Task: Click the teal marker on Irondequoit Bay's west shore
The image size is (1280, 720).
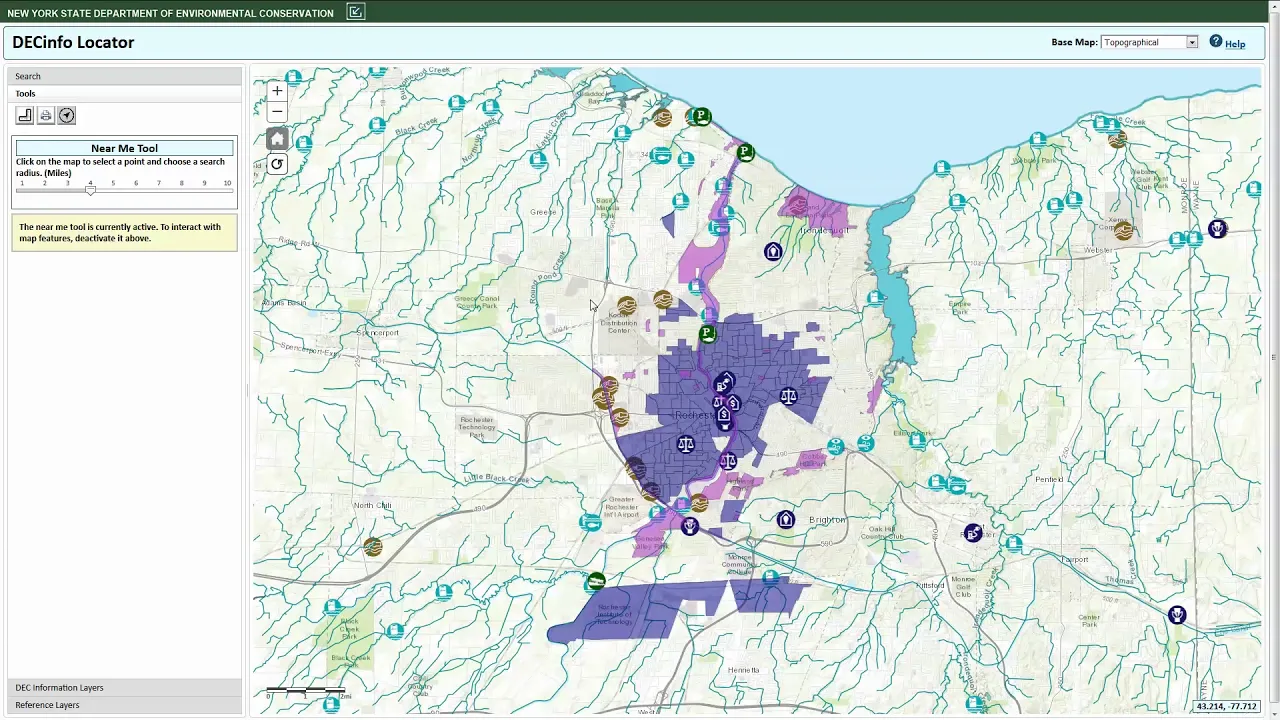Action: (875, 298)
